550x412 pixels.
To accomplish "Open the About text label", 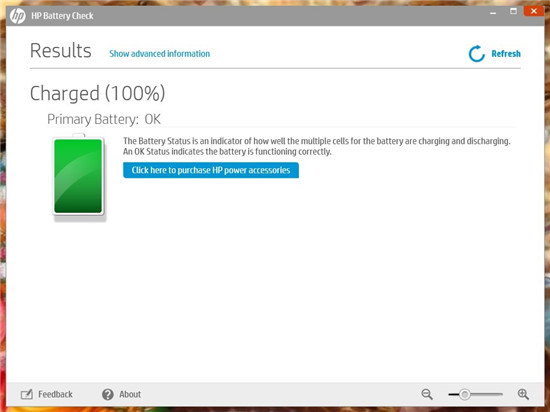I will (130, 394).
